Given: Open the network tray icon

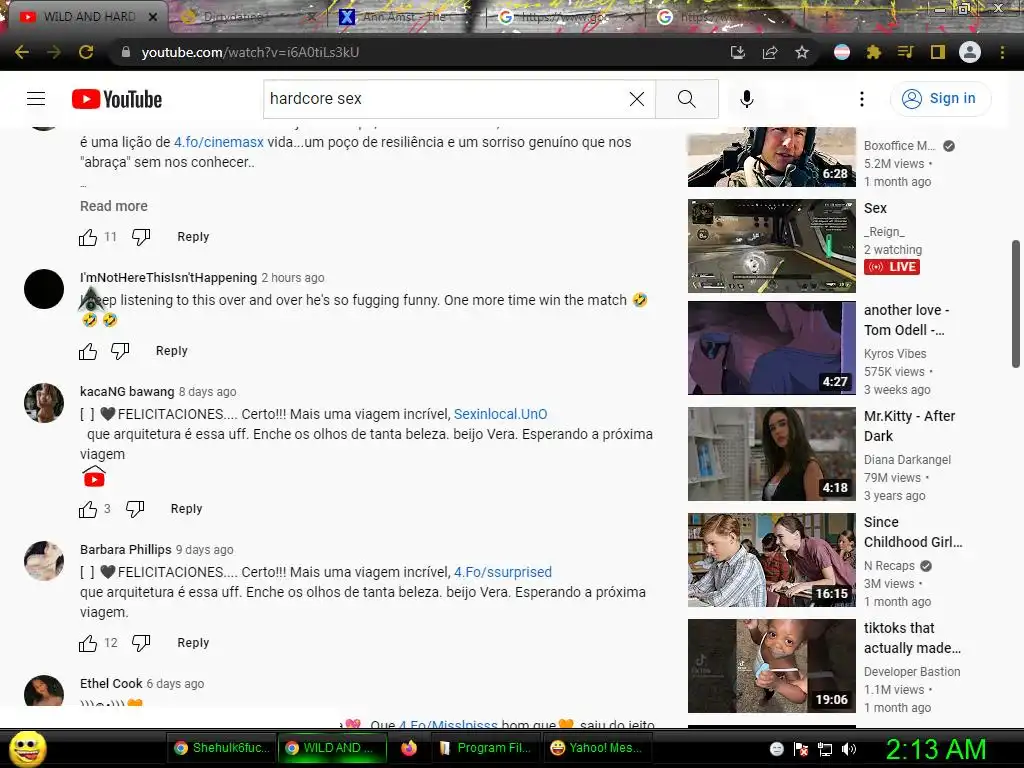Looking at the screenshot, I should [825, 748].
